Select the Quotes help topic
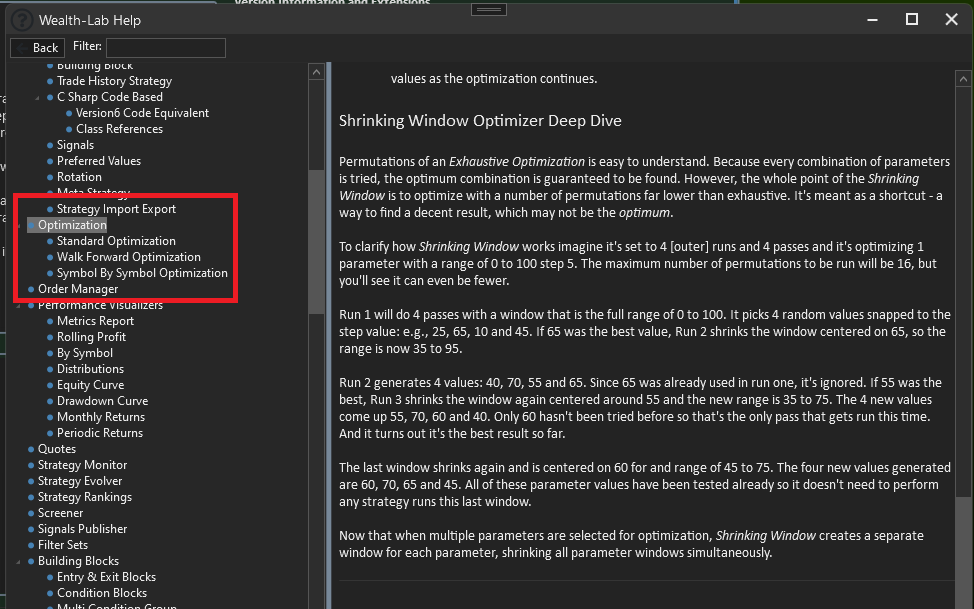The width and height of the screenshot is (974, 609). pyautogui.click(x=57, y=449)
